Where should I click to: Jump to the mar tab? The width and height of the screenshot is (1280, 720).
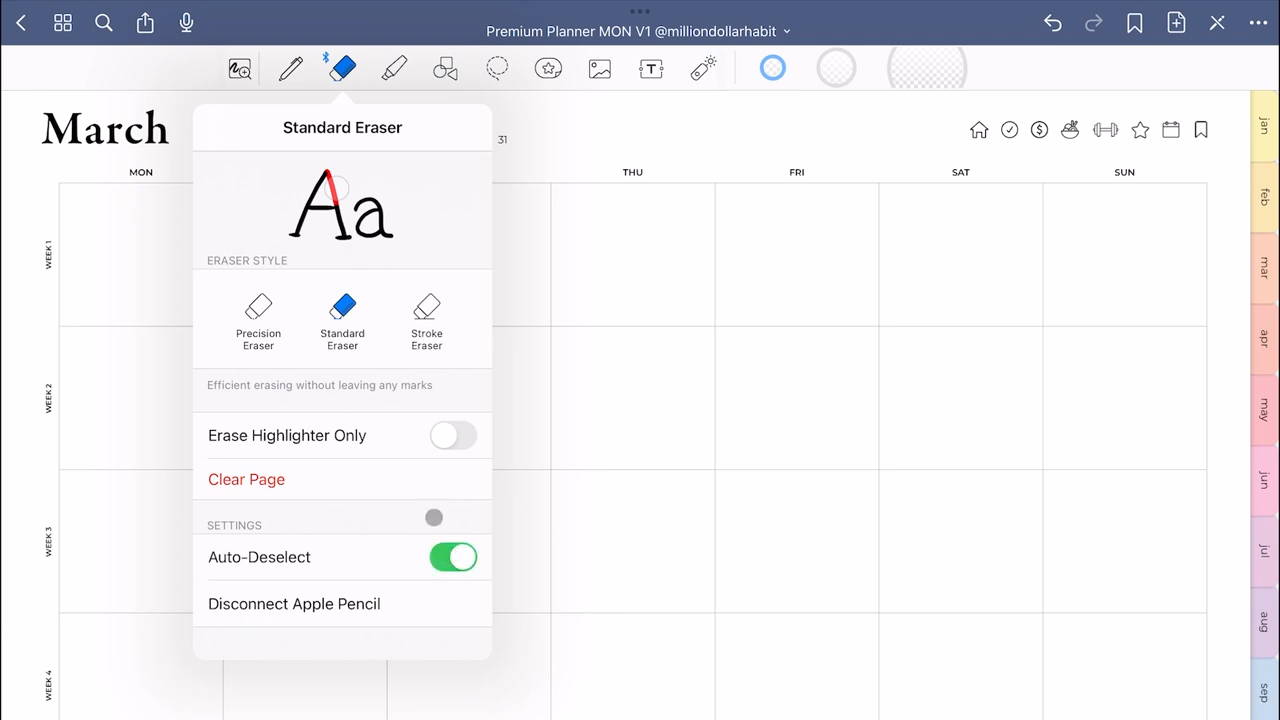pyautogui.click(x=1264, y=268)
